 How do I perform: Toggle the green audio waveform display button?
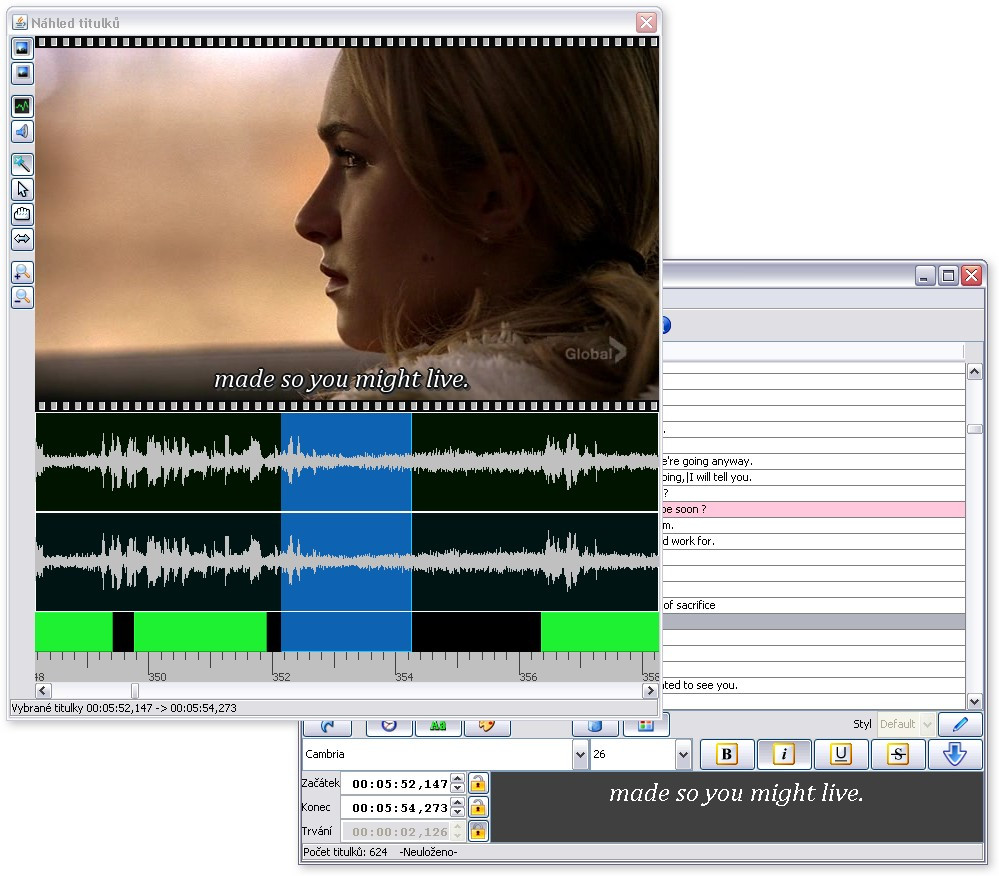(x=22, y=106)
